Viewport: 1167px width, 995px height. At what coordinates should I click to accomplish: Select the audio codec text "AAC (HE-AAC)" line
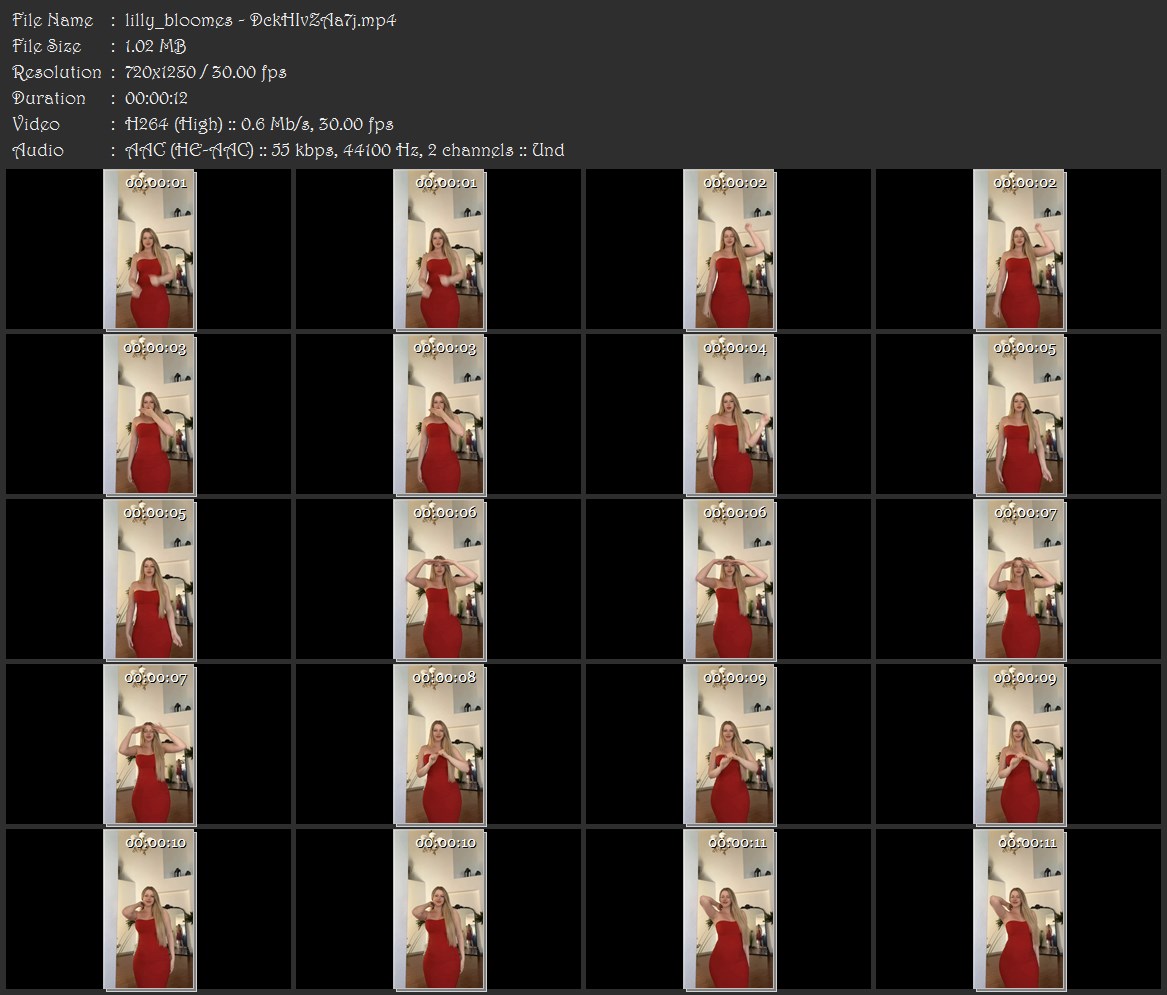point(345,150)
